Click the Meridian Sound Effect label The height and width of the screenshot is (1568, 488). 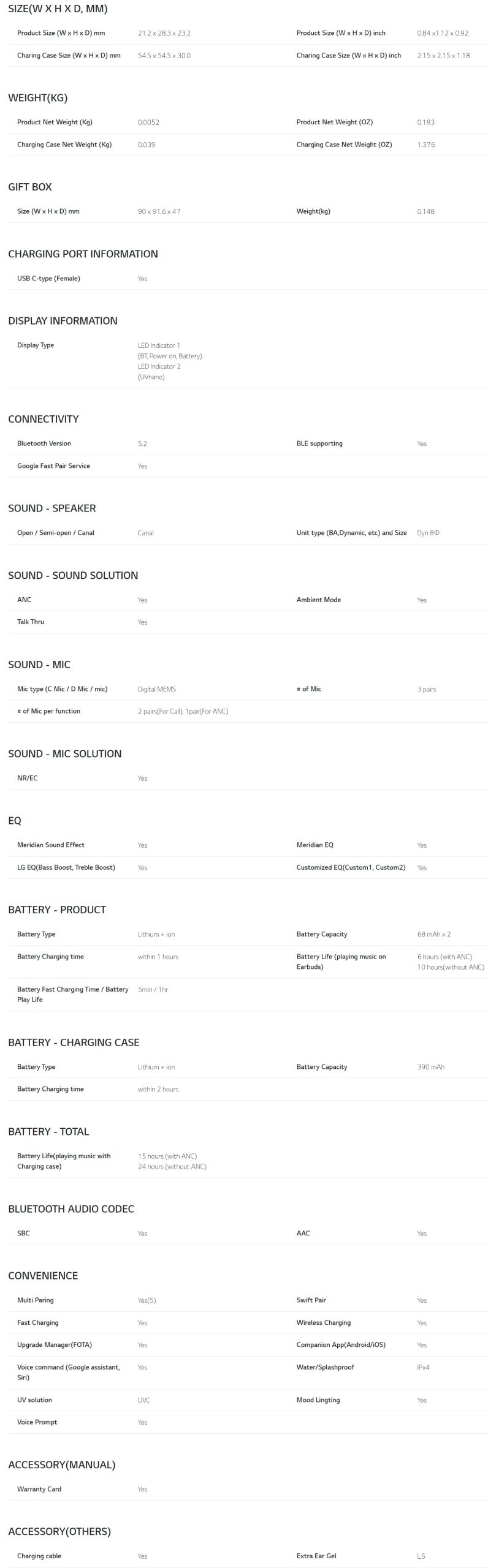click(x=51, y=845)
